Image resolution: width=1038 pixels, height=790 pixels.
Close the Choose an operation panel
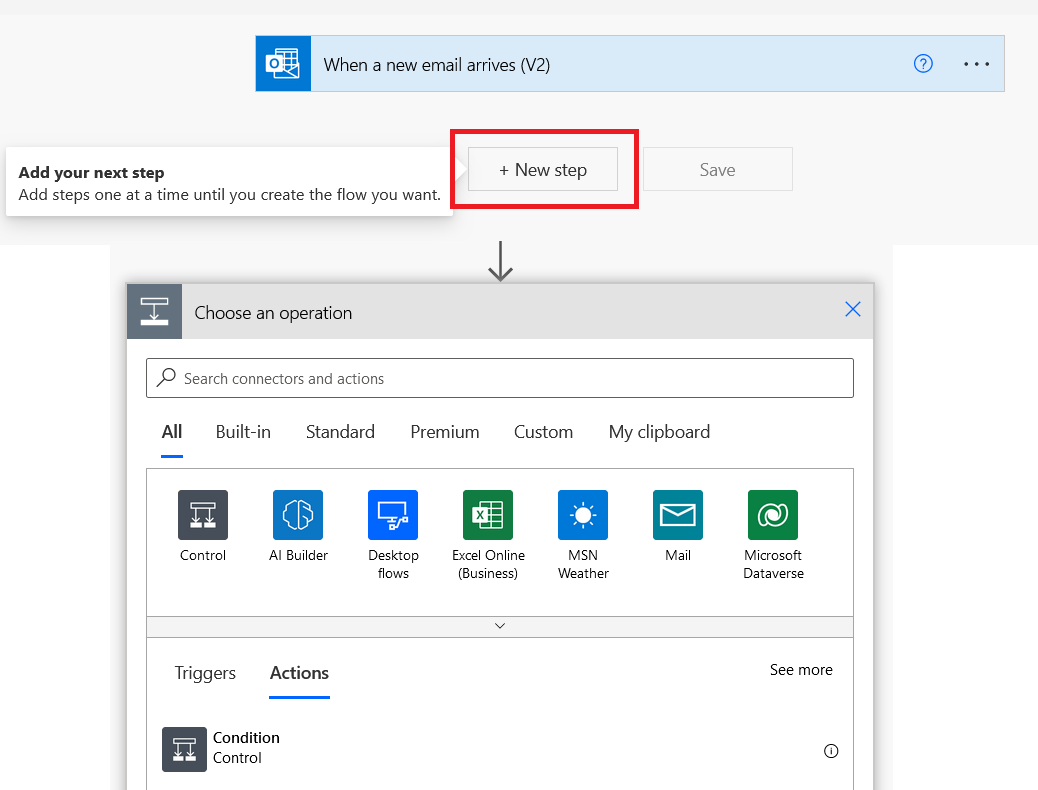(x=853, y=309)
